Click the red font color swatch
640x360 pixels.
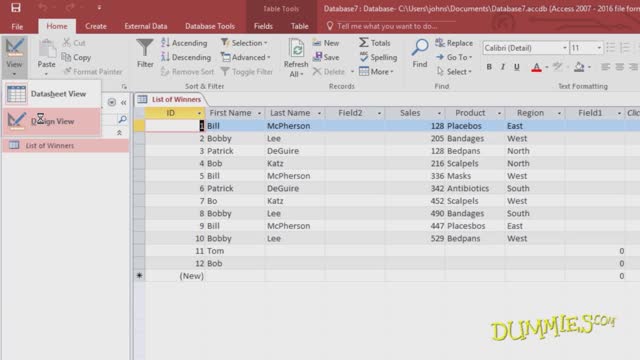click(536, 67)
